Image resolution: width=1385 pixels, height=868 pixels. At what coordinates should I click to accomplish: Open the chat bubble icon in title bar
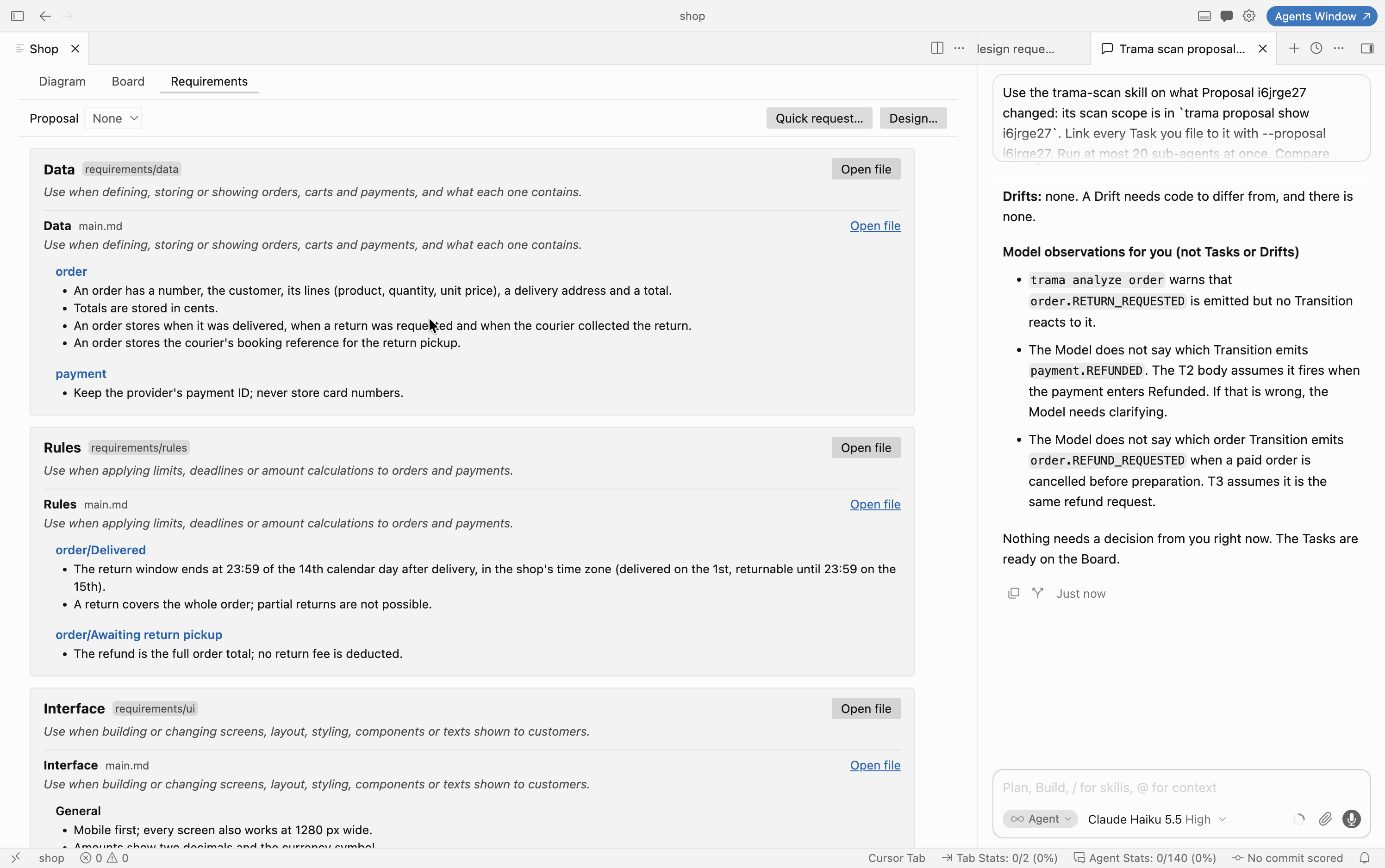point(1227,16)
